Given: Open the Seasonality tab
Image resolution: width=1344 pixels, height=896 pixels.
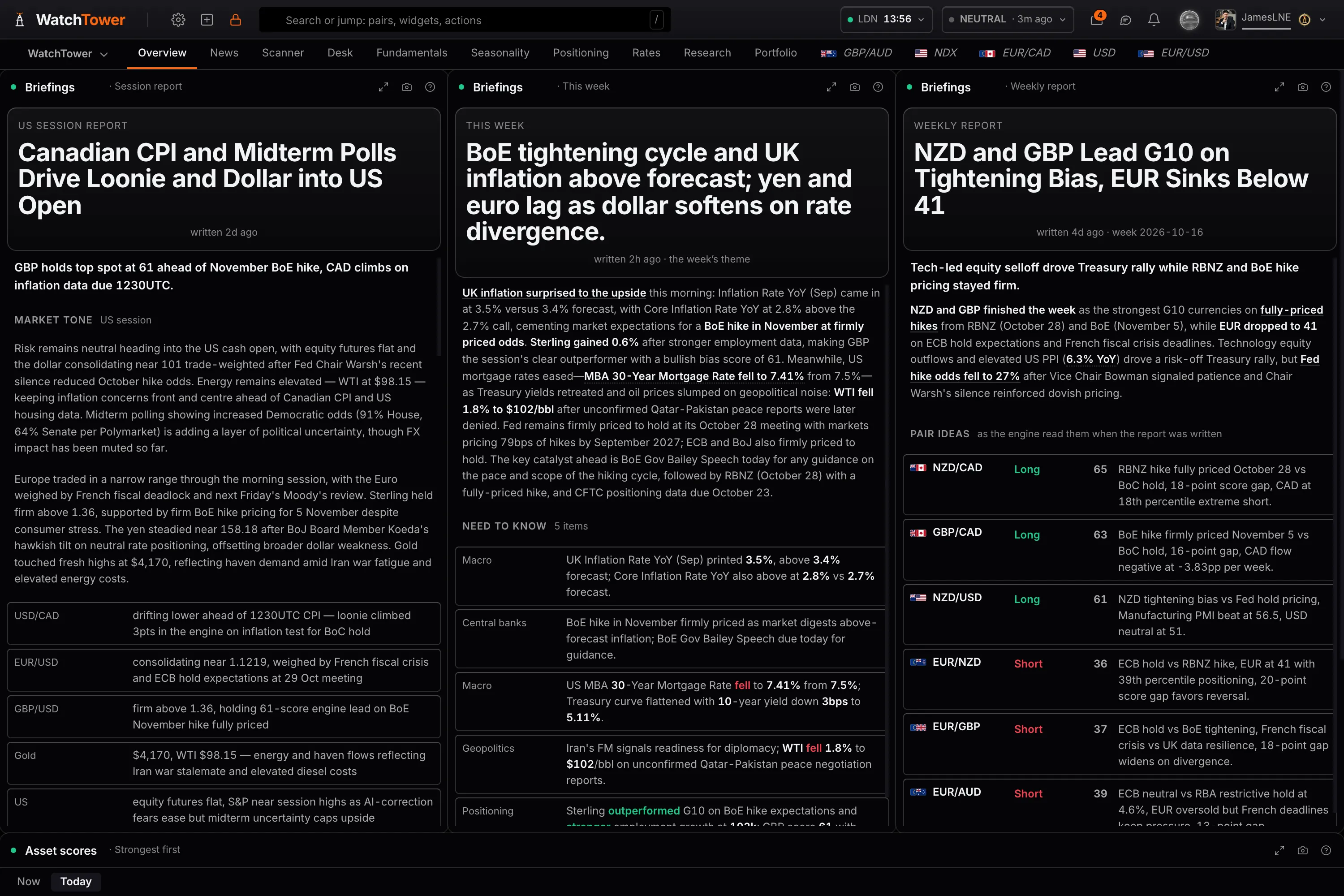Looking at the screenshot, I should click(x=500, y=52).
